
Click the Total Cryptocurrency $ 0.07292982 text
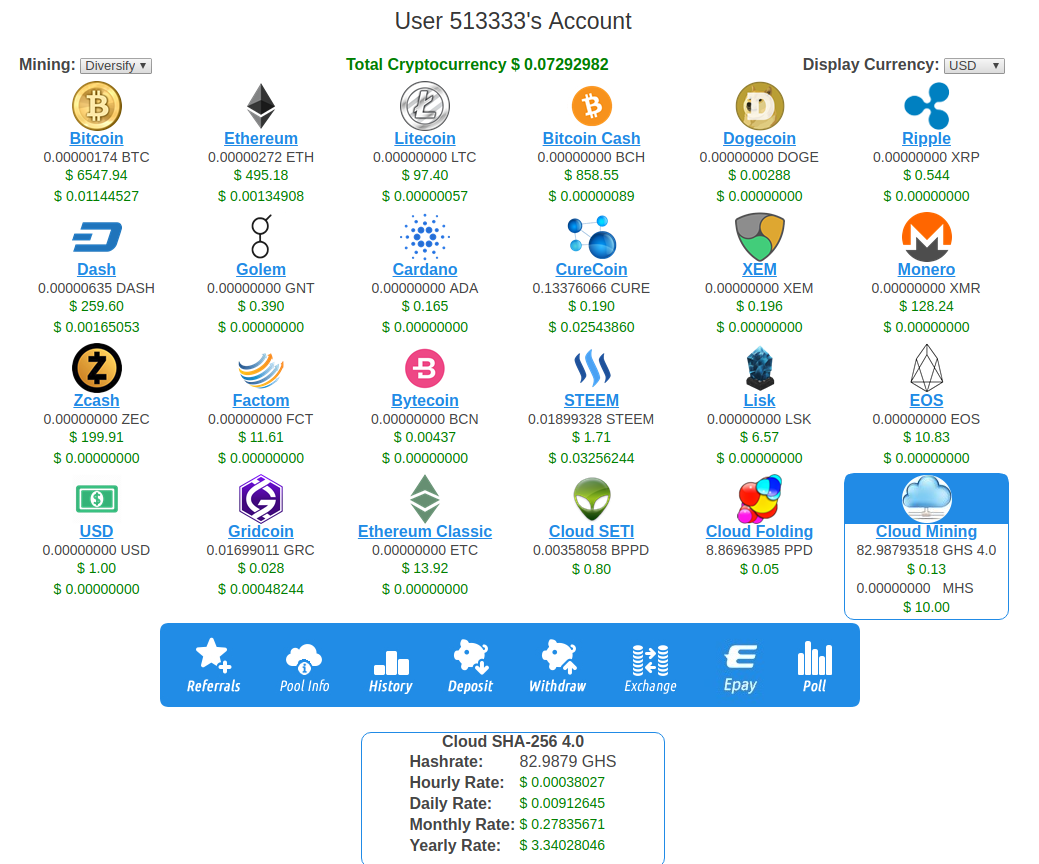tap(477, 65)
